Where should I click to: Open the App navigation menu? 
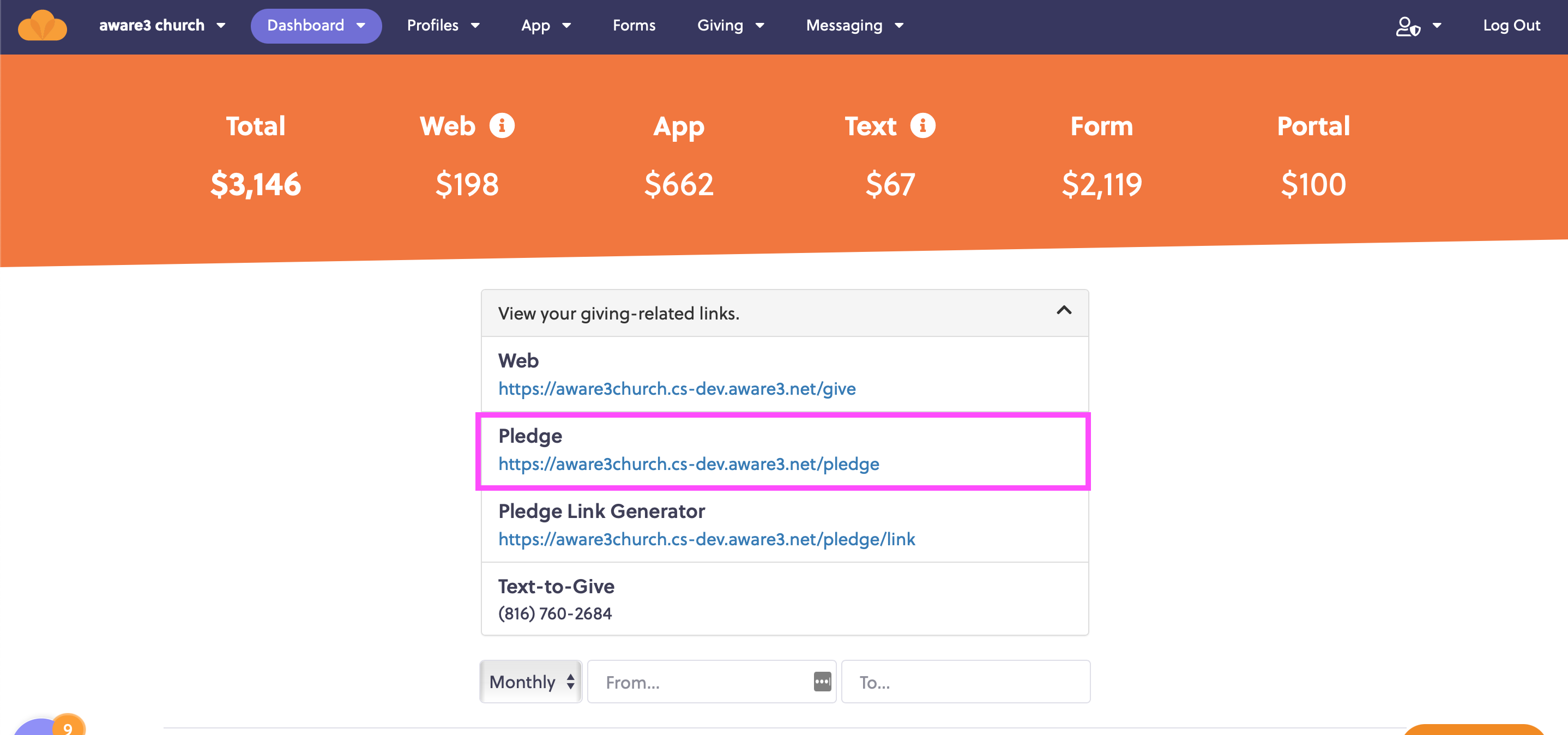pyautogui.click(x=546, y=26)
